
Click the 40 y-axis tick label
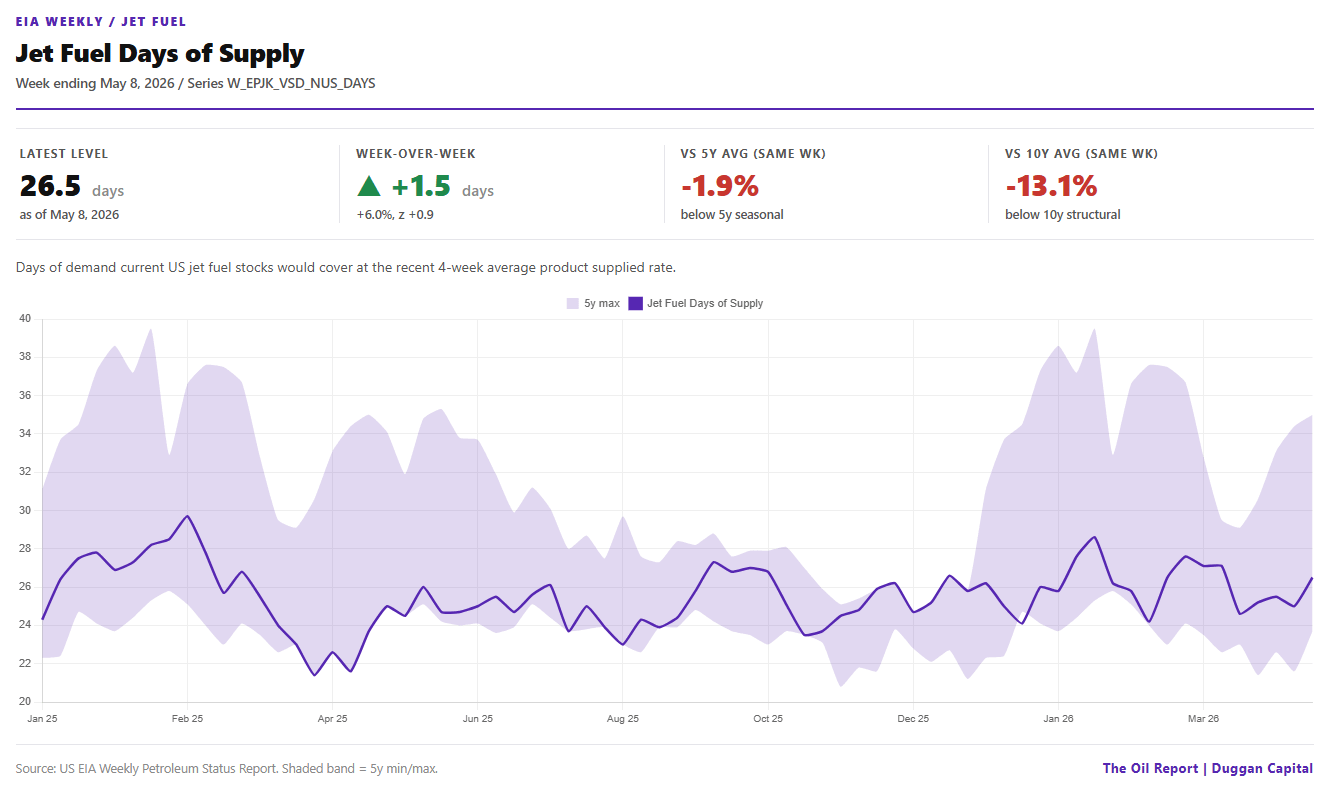coord(25,318)
